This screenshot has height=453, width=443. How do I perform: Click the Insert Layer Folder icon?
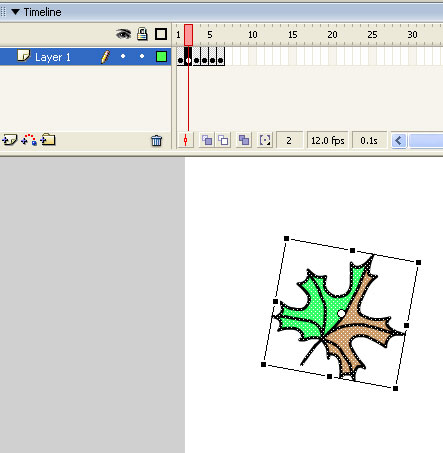pos(48,140)
